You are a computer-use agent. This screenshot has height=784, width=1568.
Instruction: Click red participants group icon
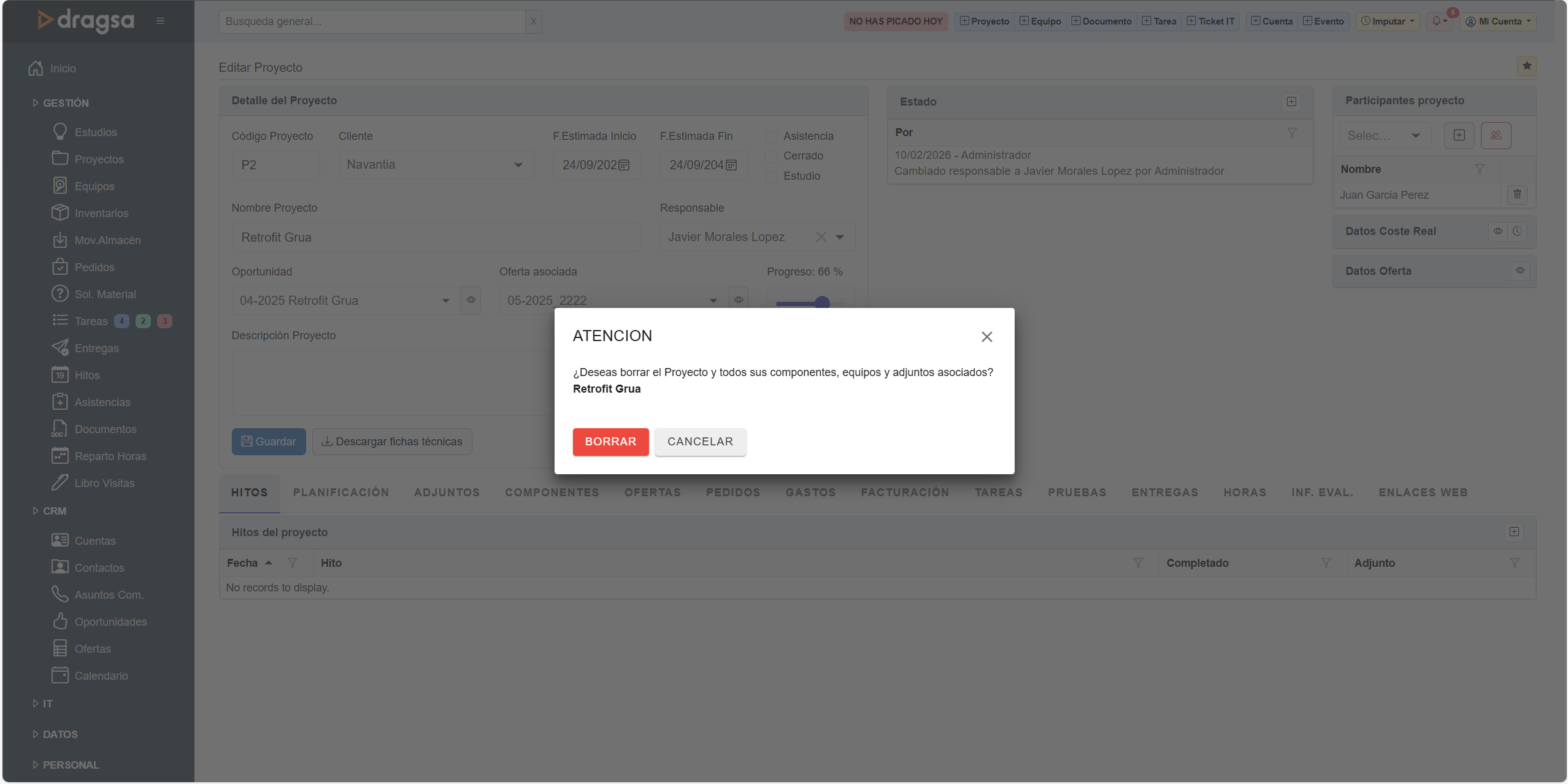point(1496,136)
